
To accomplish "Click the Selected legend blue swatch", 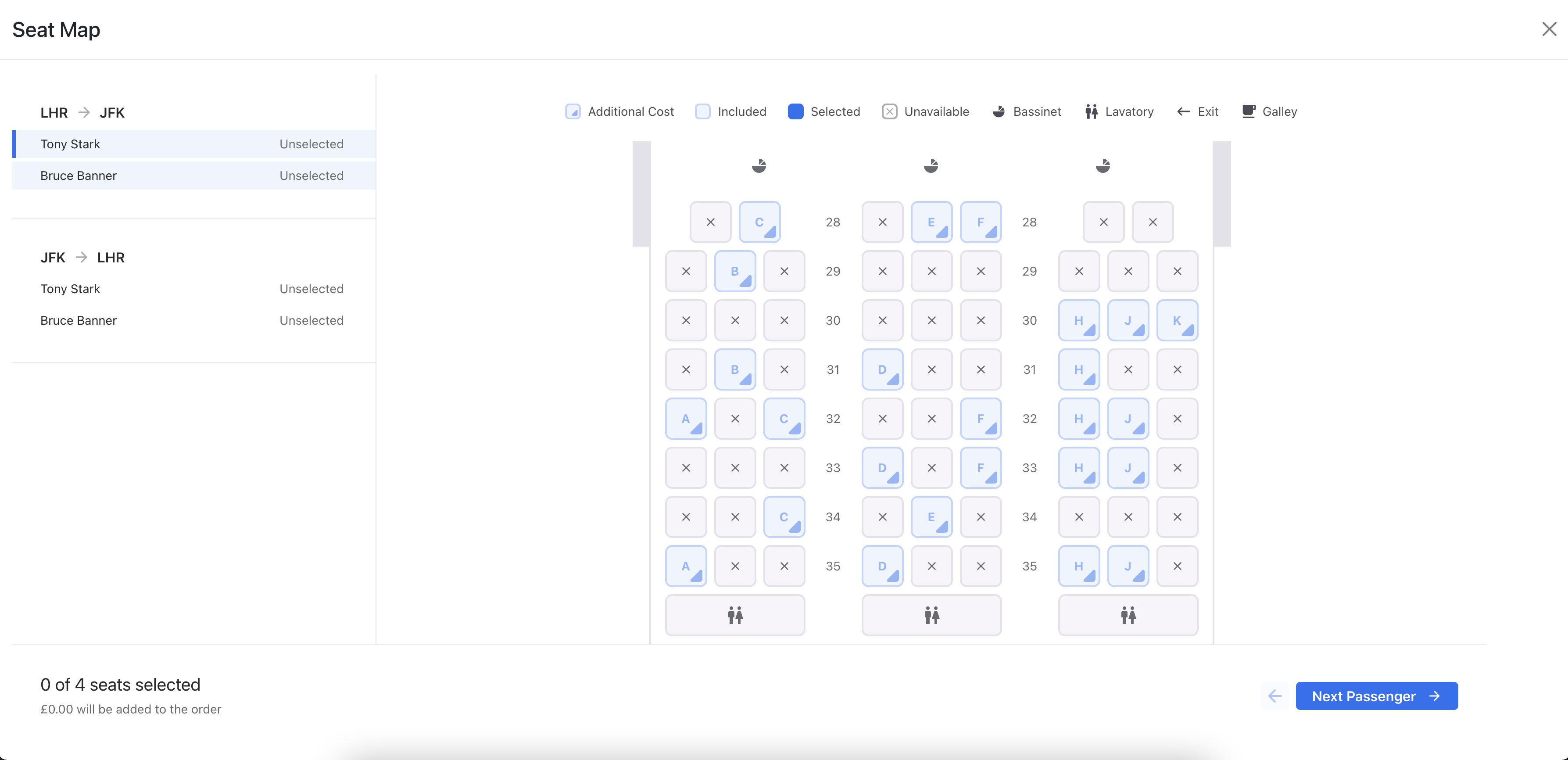I will click(x=795, y=111).
